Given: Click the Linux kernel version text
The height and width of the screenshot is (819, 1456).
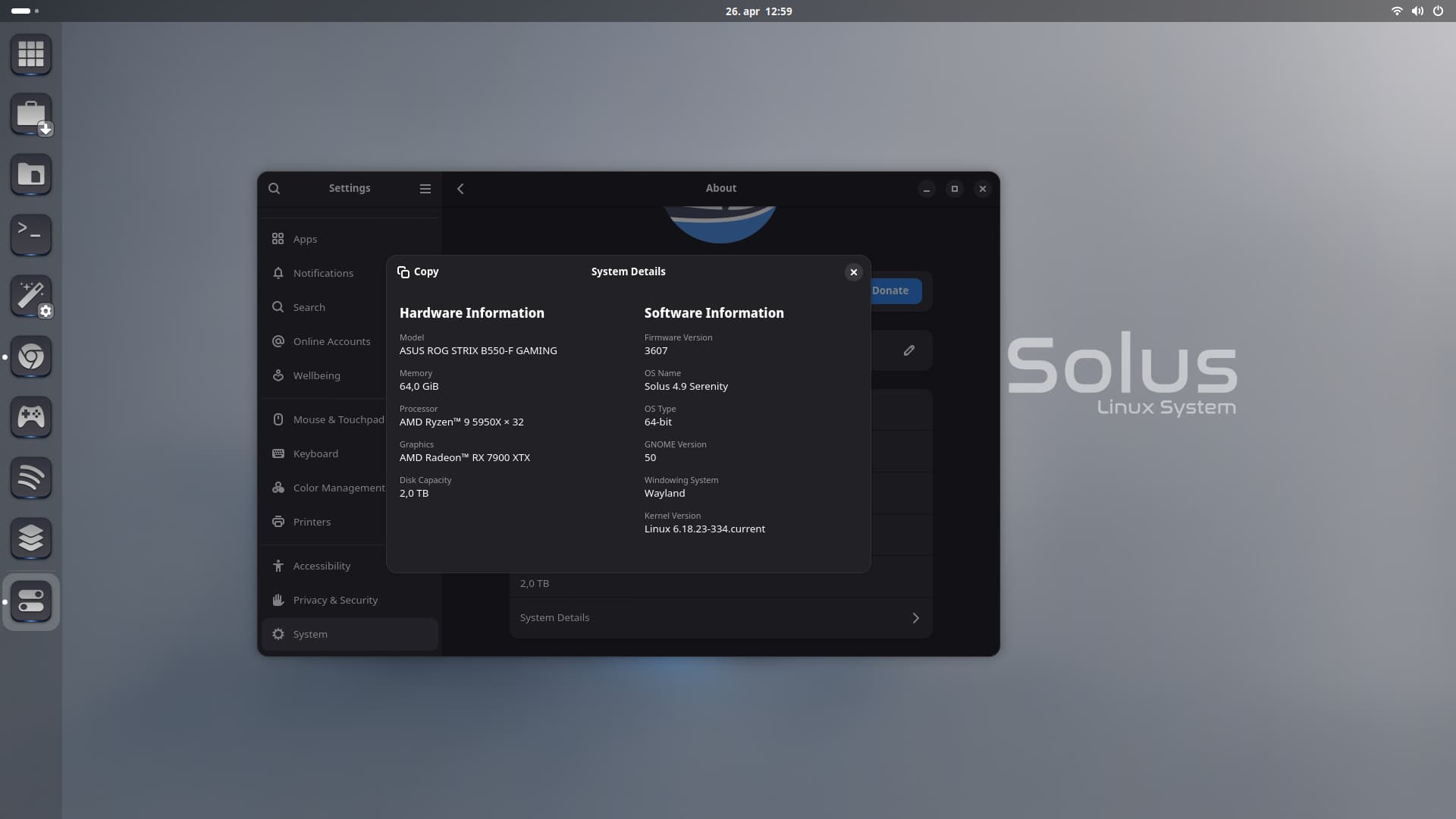Looking at the screenshot, I should pyautogui.click(x=704, y=529).
